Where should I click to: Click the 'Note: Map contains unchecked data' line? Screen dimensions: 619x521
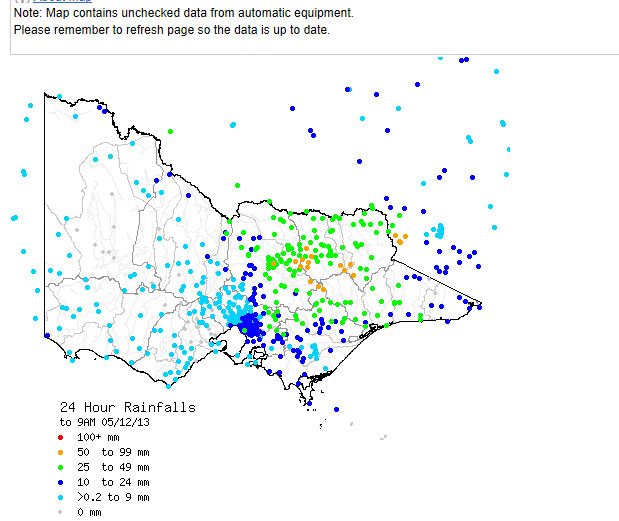click(x=184, y=13)
